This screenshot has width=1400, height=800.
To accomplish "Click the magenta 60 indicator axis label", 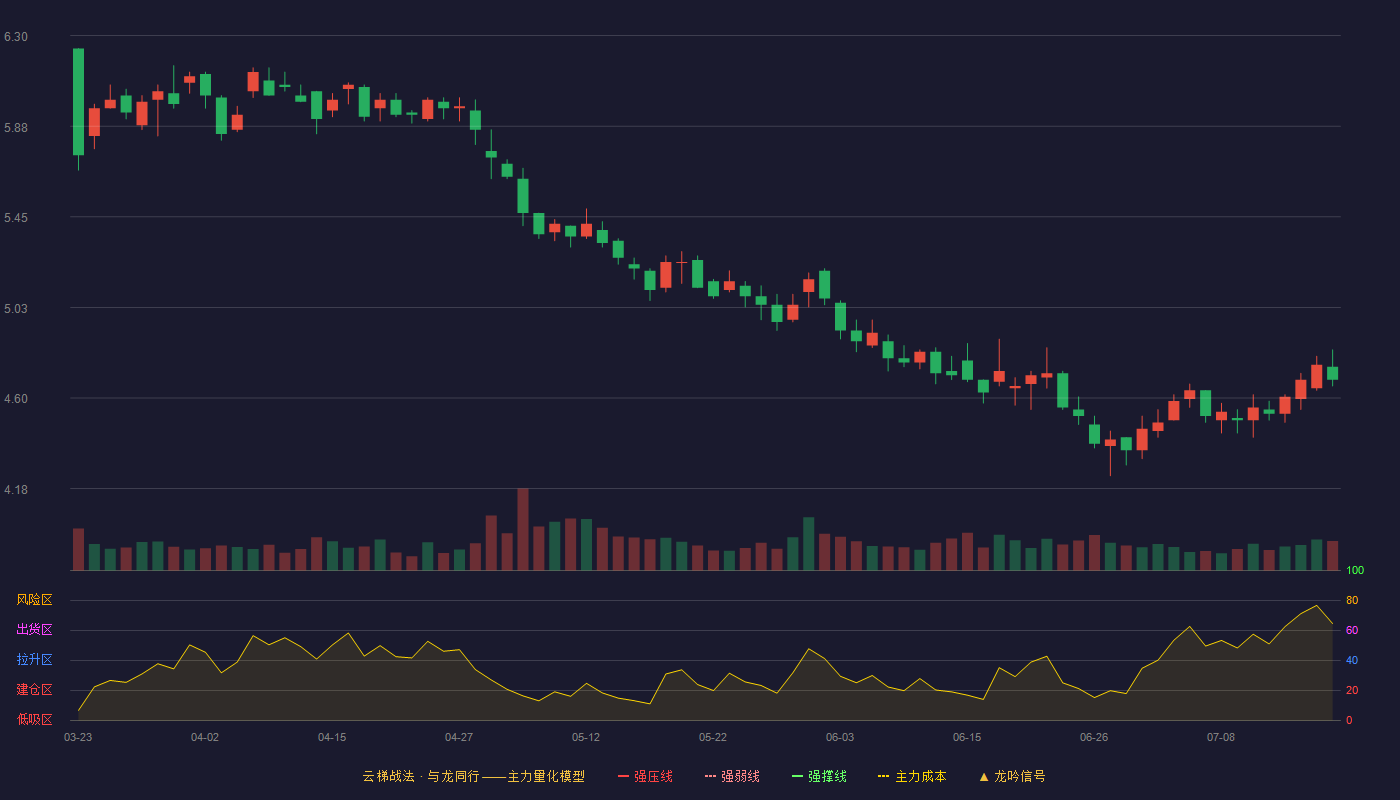I will 1352,630.
